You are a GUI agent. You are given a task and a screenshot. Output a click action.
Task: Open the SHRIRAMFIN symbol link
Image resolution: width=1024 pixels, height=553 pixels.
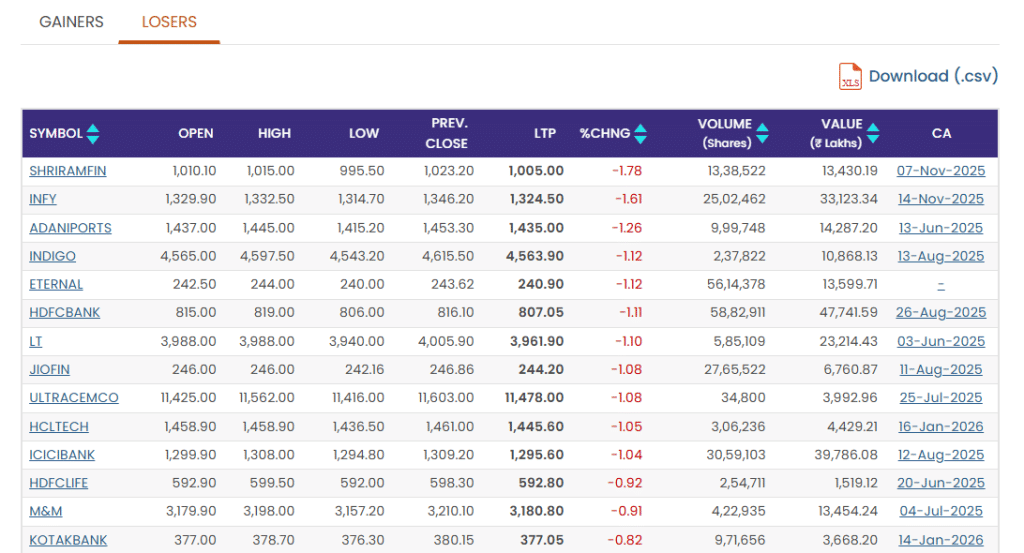(x=68, y=171)
